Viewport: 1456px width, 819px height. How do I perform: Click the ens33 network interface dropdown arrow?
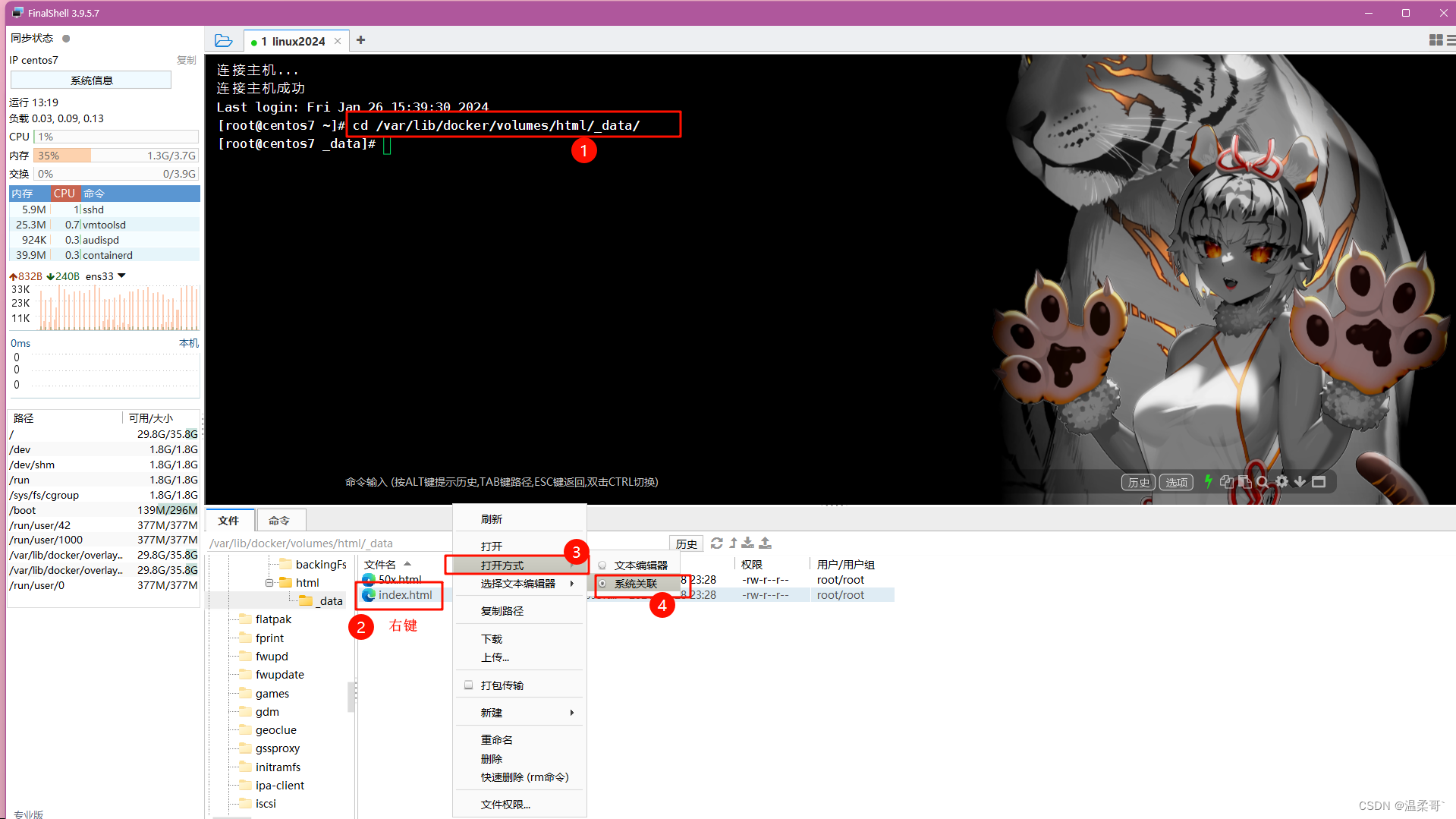coord(121,276)
